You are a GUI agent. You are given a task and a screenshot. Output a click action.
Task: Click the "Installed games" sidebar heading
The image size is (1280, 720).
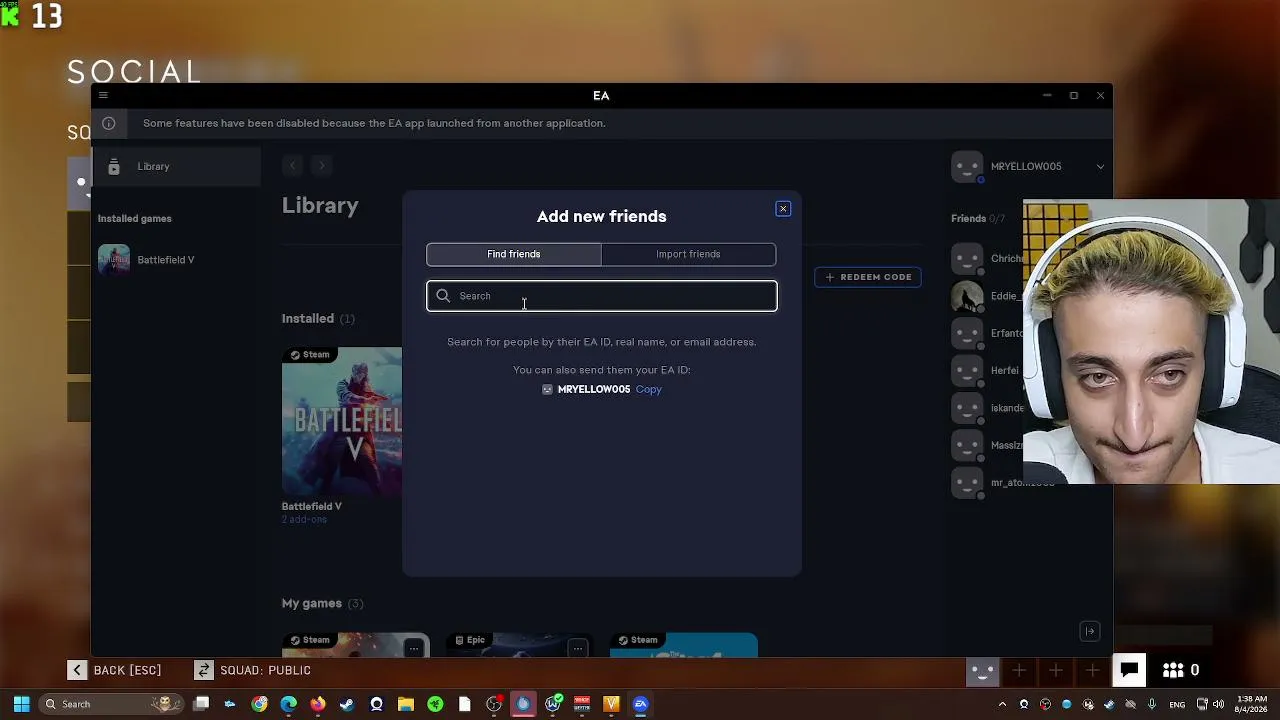pyautogui.click(x=135, y=219)
